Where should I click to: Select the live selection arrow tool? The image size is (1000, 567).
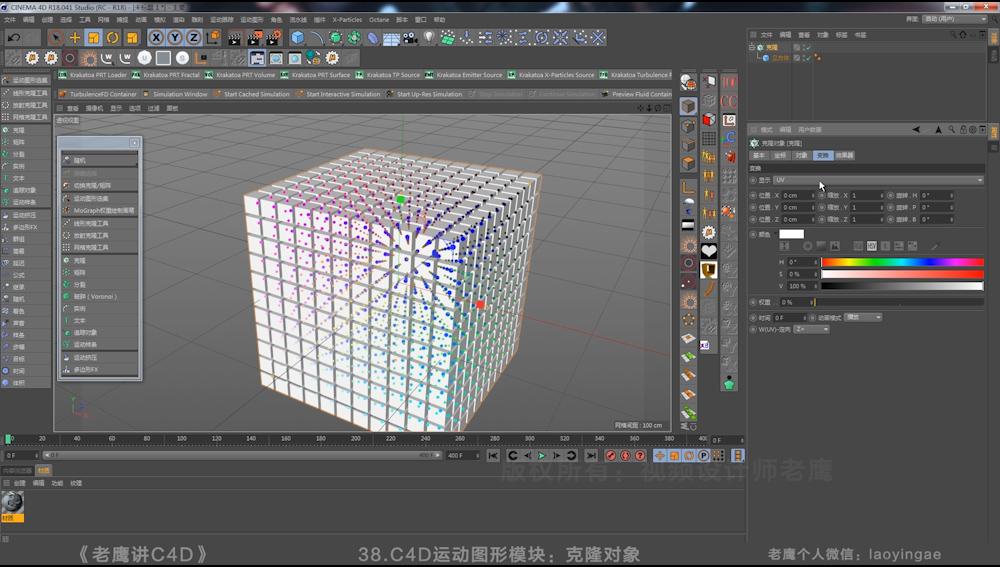pyautogui.click(x=55, y=38)
